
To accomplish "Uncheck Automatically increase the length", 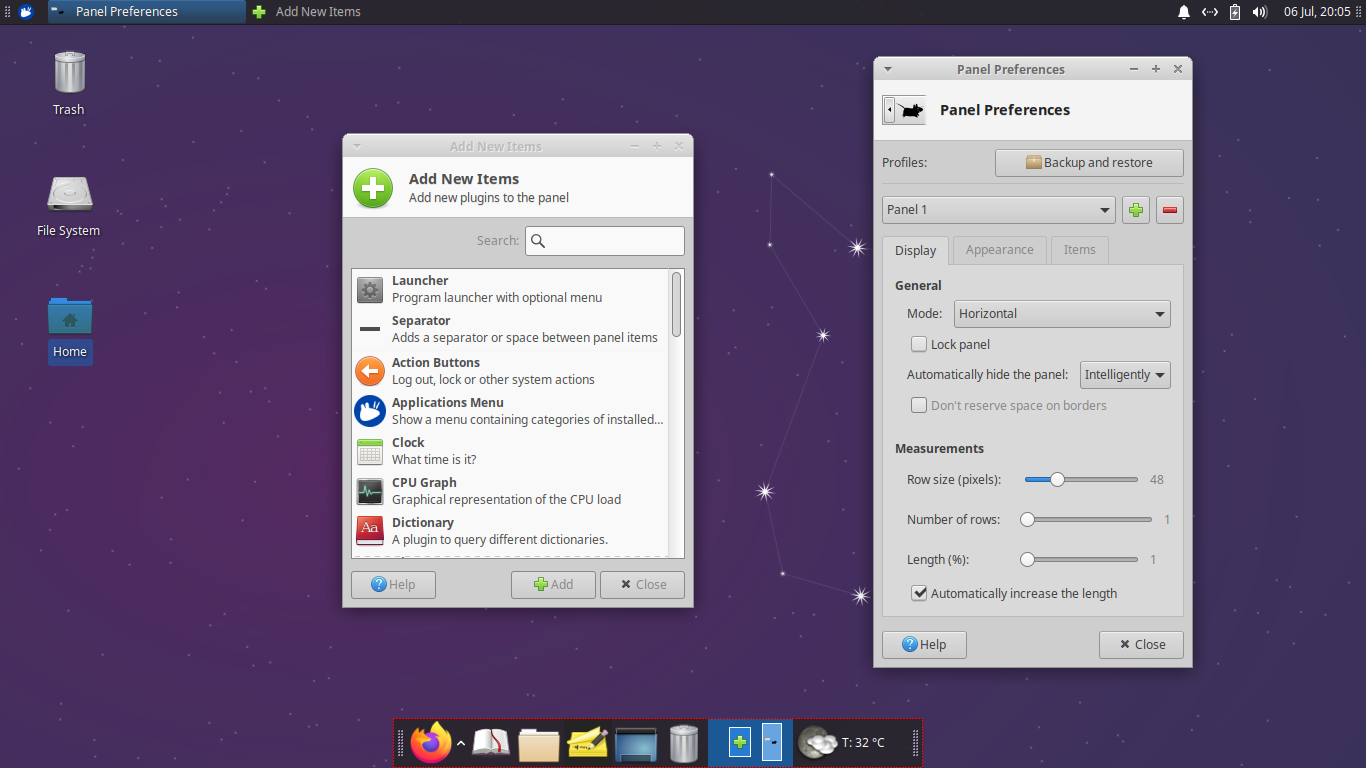I will click(x=919, y=593).
